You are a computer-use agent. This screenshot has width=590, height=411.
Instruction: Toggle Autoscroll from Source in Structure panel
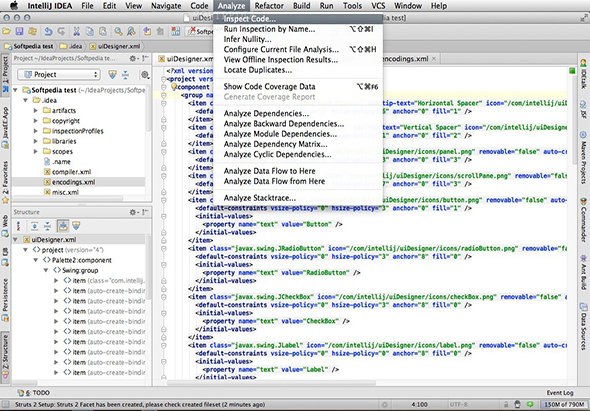click(76, 226)
